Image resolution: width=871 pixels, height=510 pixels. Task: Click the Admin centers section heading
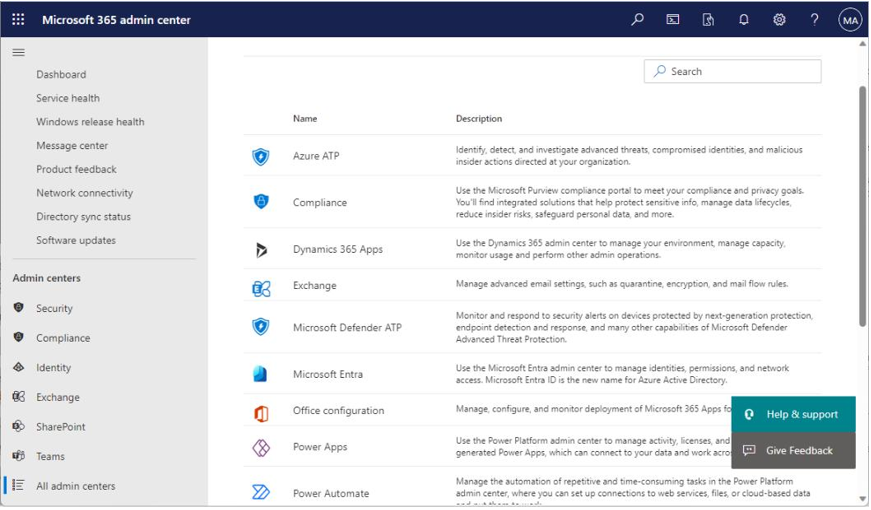coord(47,278)
